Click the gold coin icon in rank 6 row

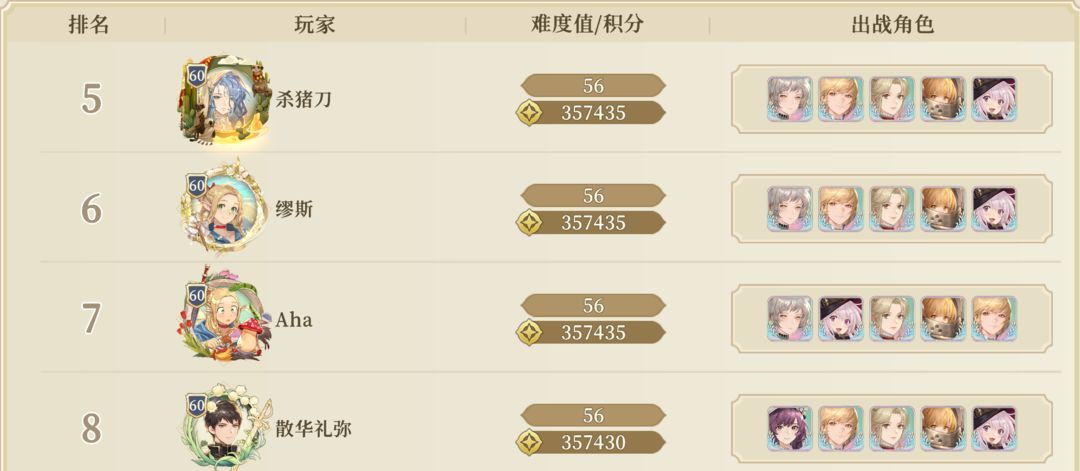529,223
